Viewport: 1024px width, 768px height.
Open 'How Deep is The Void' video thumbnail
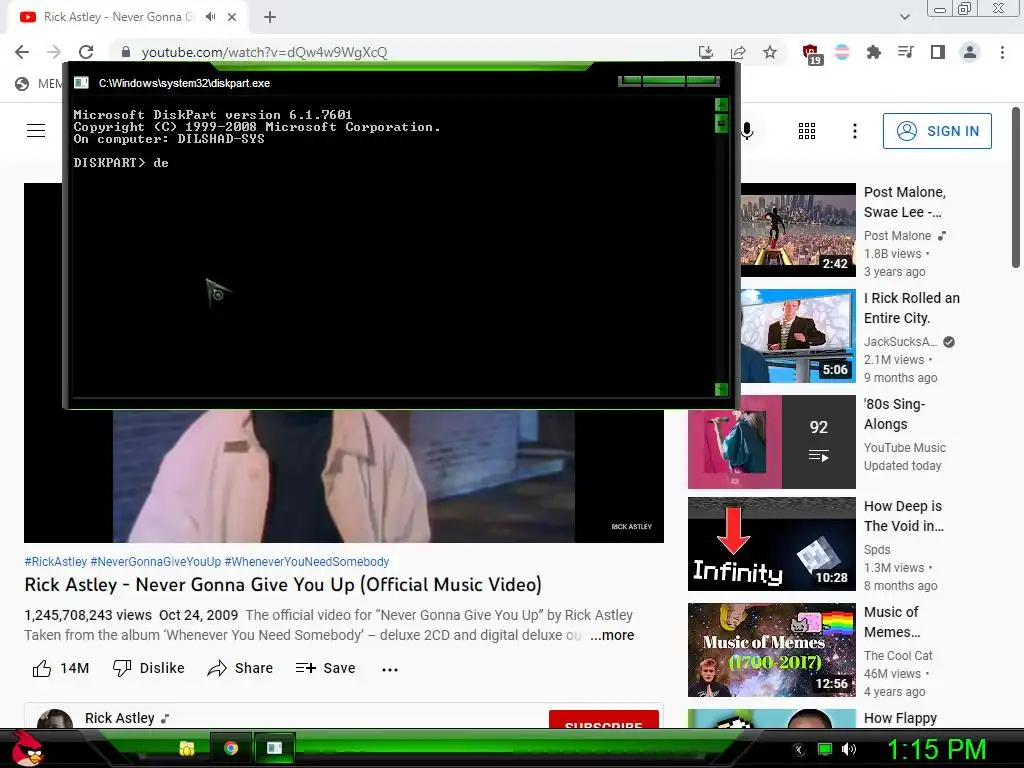(771, 544)
